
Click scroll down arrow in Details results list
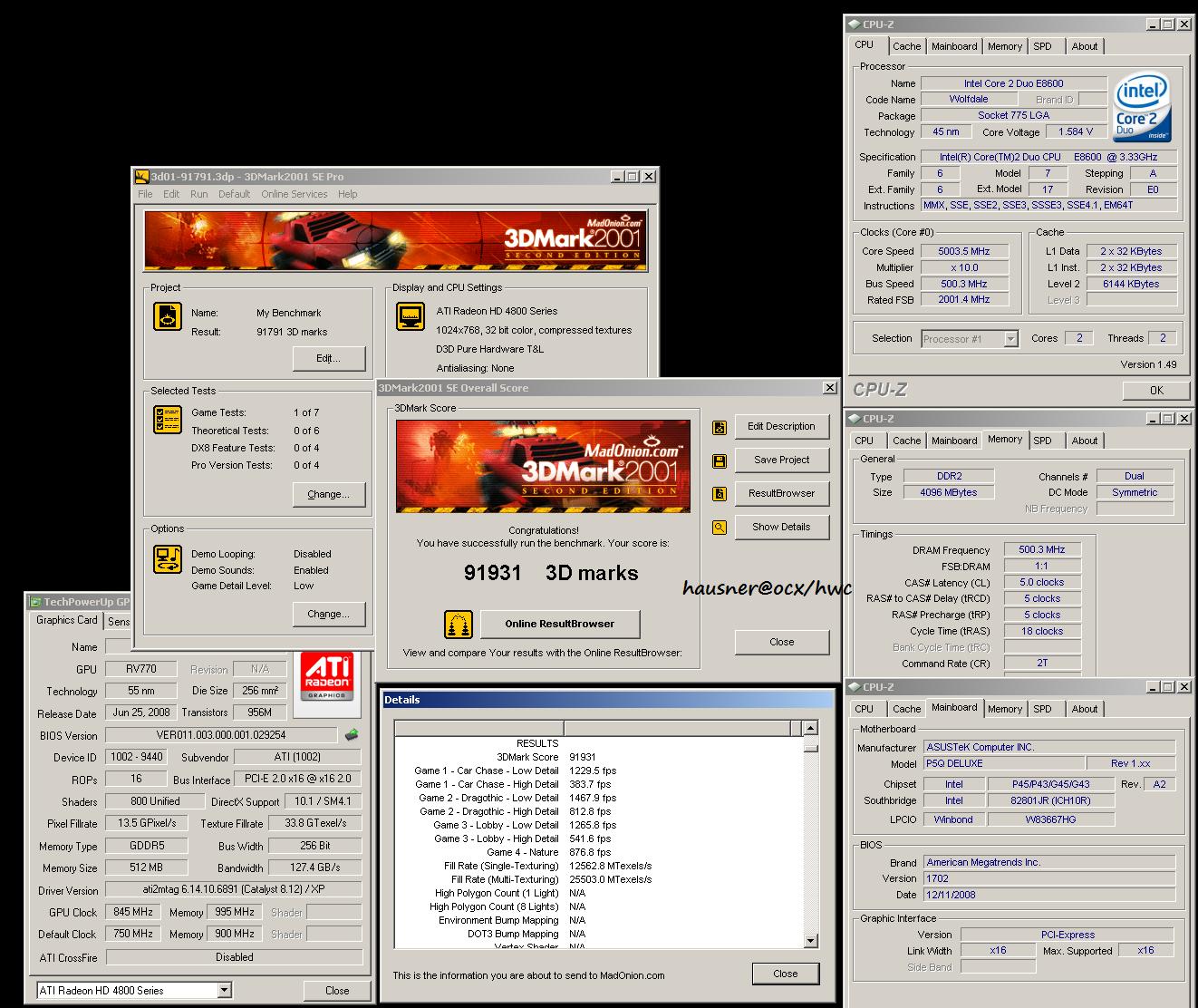[810, 942]
